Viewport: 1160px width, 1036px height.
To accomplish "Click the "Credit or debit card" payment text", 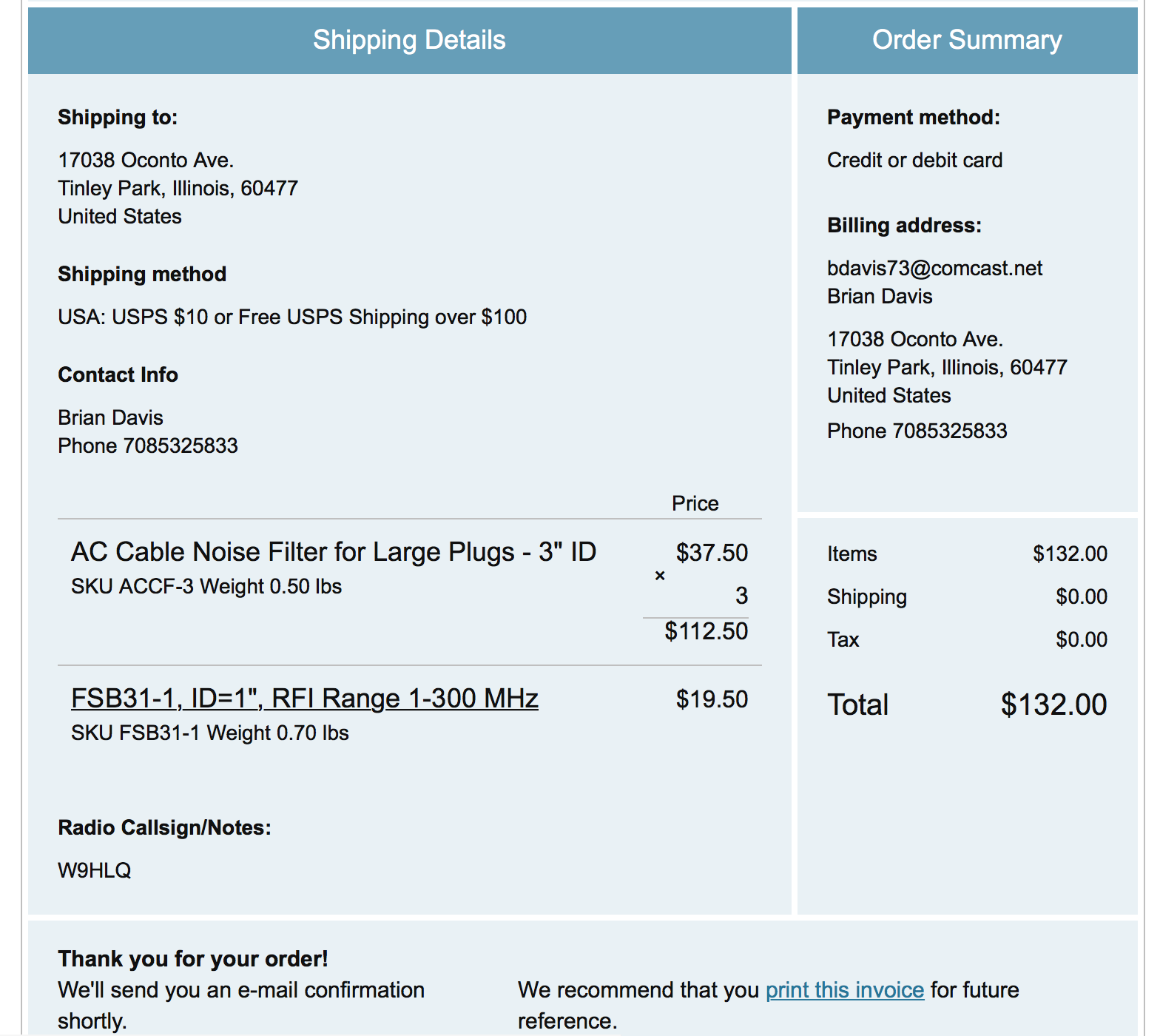I will [914, 160].
